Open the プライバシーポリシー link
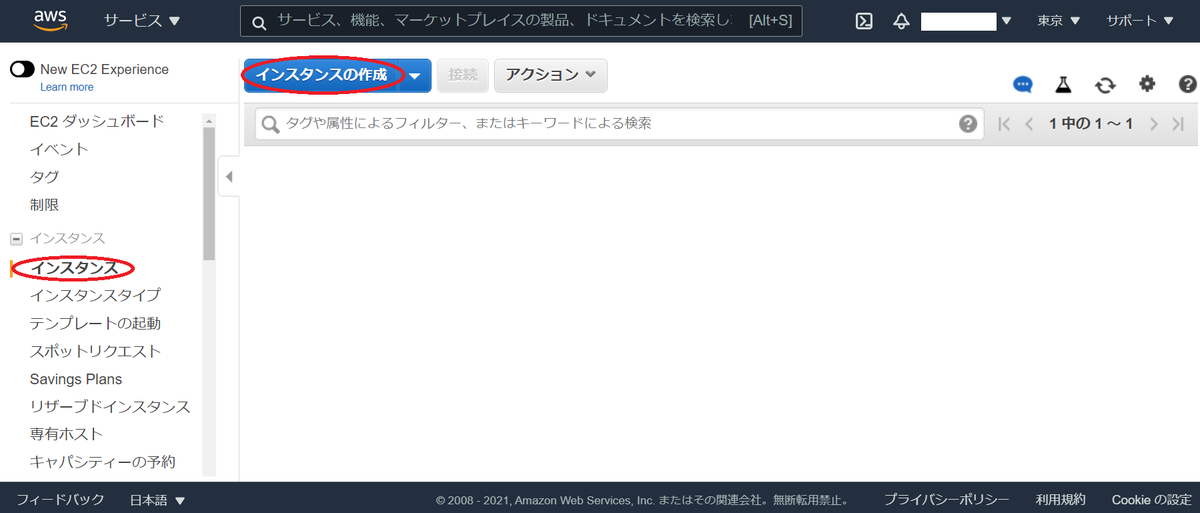Viewport: 1200px width, 513px height. (946, 499)
